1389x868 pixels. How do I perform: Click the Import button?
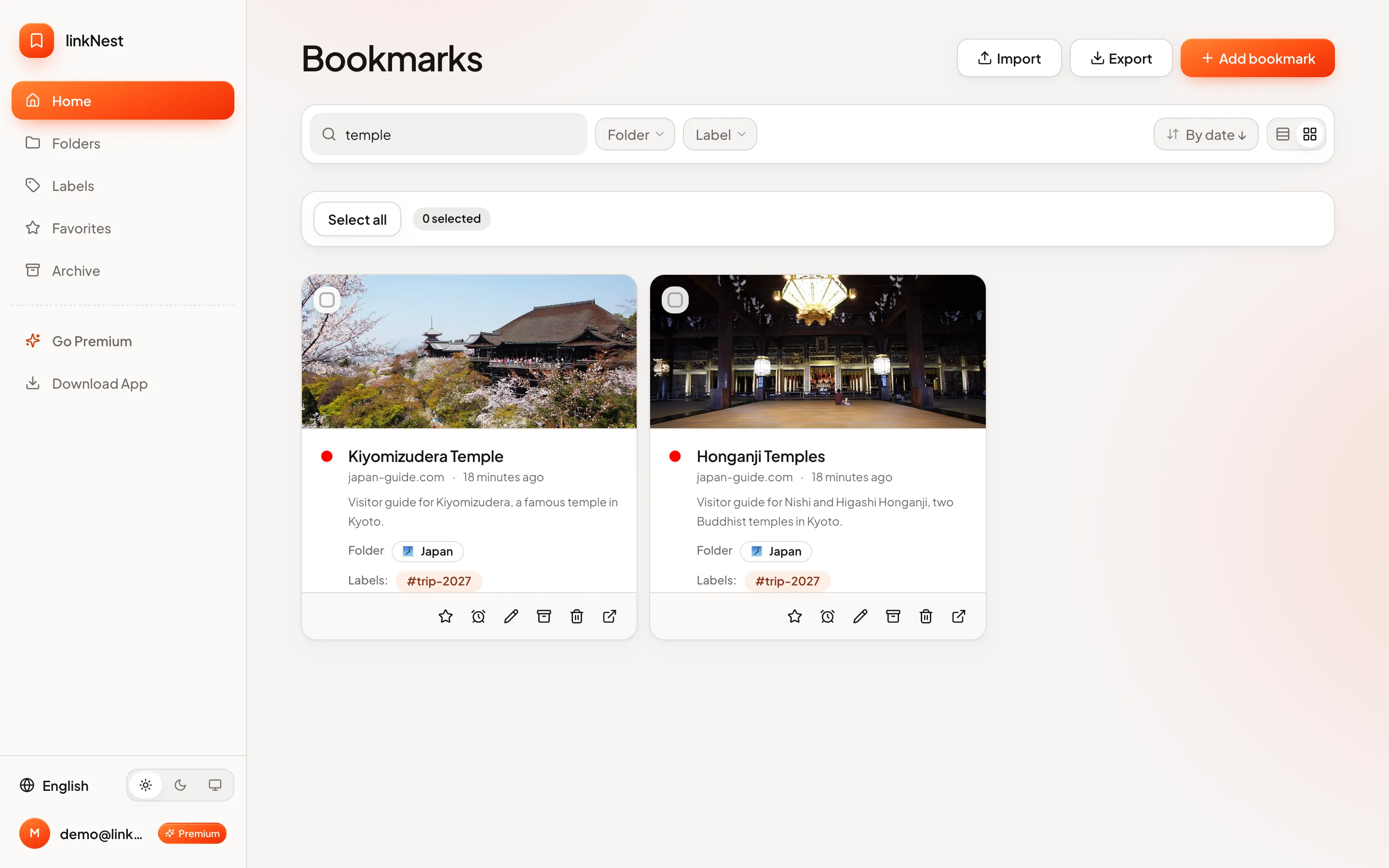[1009, 58]
